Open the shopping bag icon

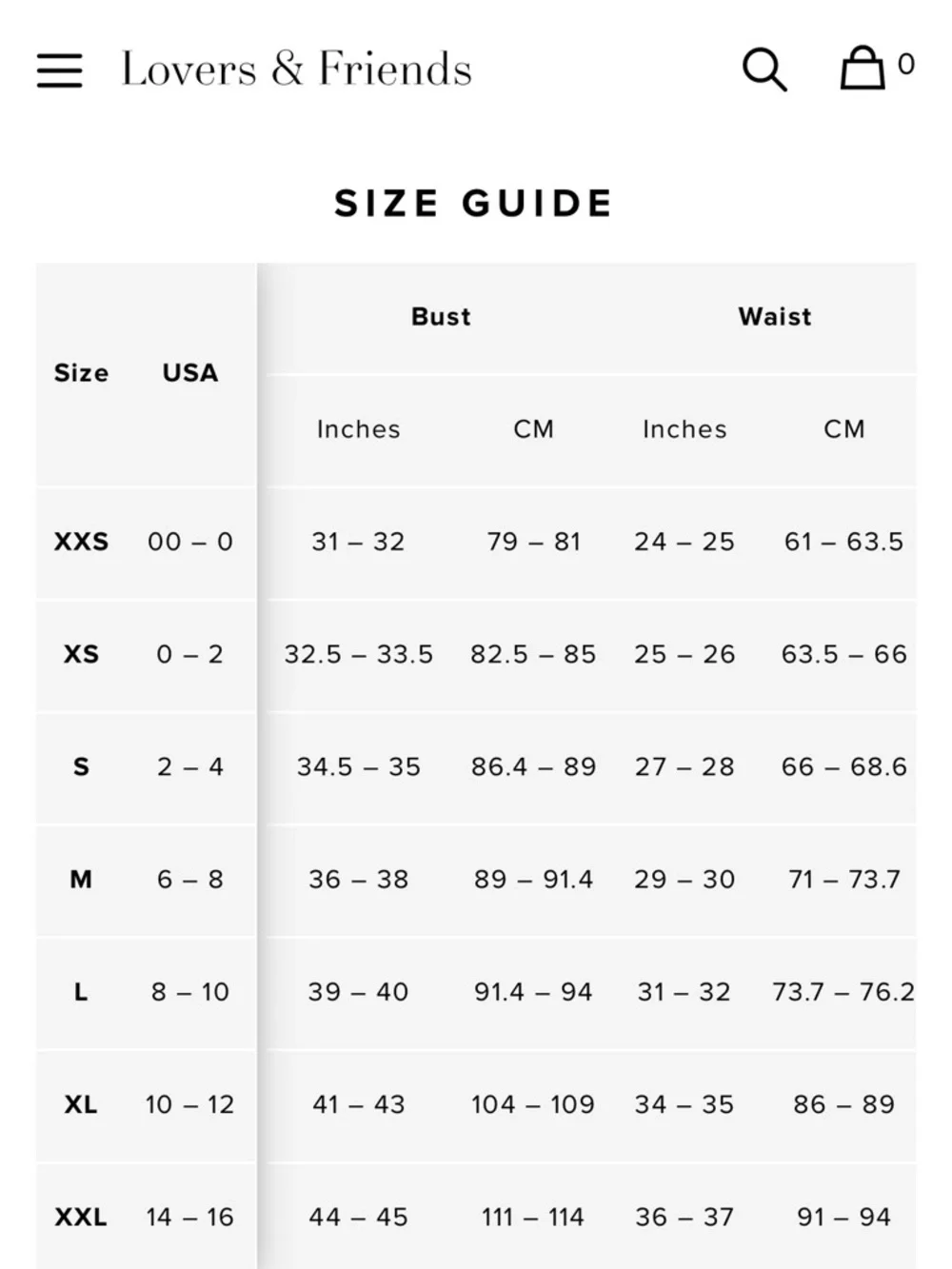863,69
